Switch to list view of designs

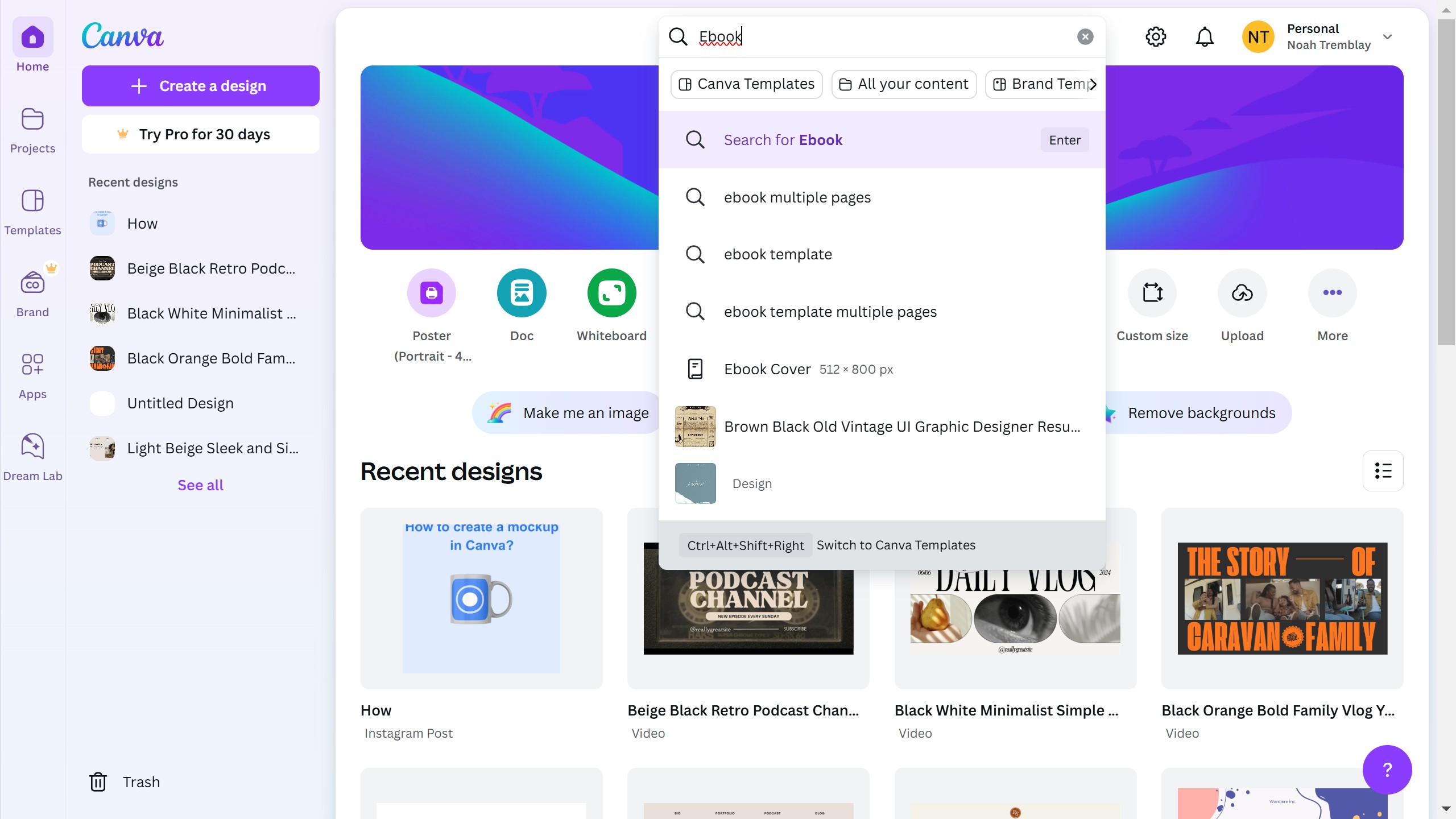tap(1383, 471)
